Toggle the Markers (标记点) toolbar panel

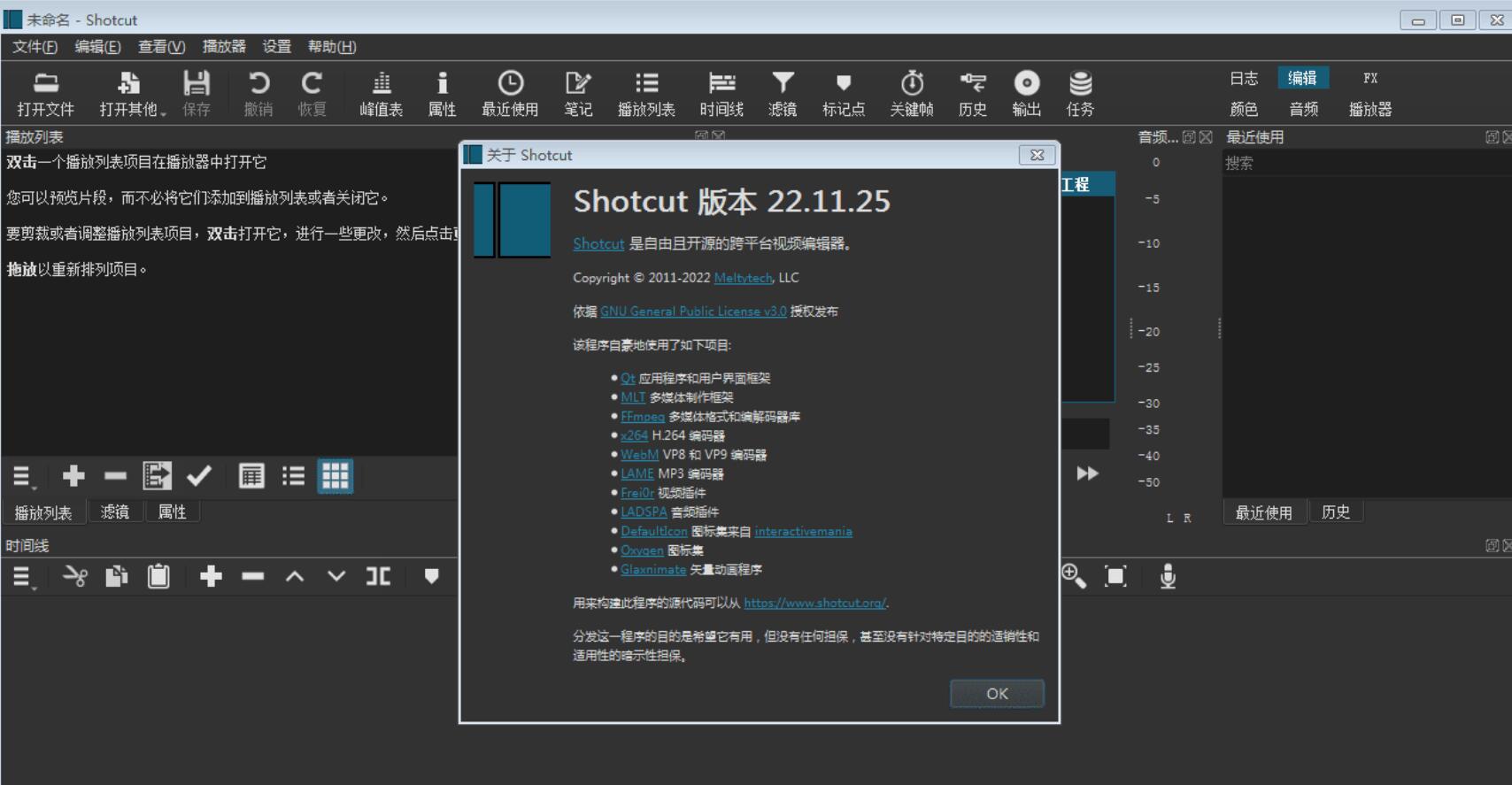[x=844, y=93]
